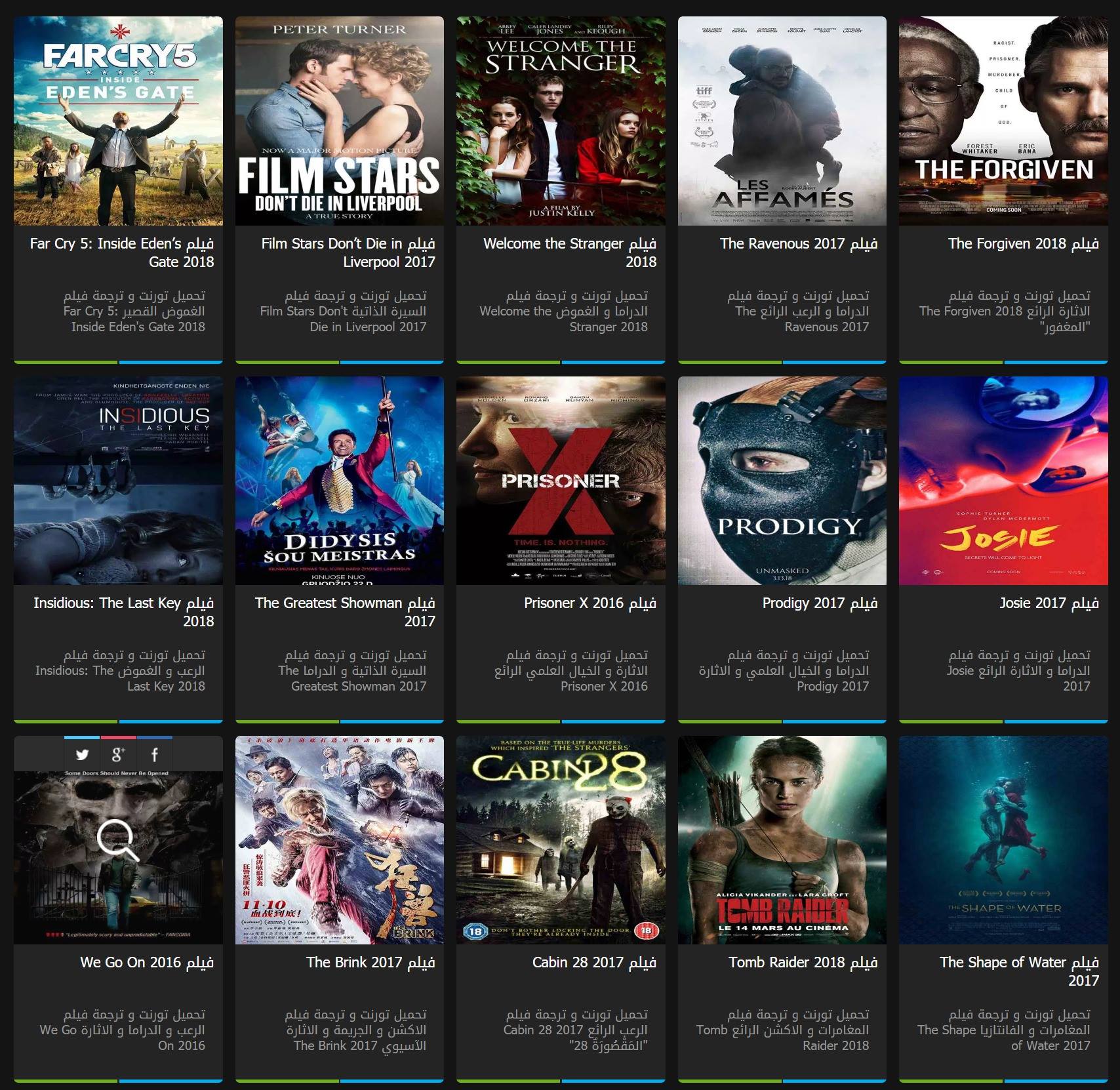1120x1090 pixels.
Task: Click the description text under Cabin 28 2017
Action: click(576, 1030)
